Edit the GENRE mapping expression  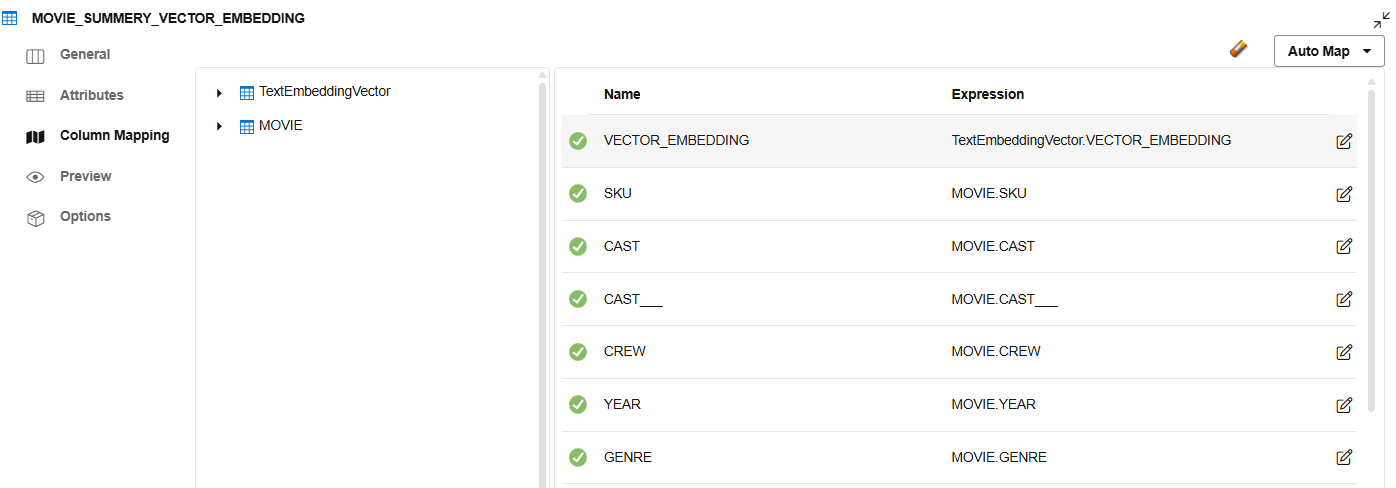click(x=1344, y=457)
